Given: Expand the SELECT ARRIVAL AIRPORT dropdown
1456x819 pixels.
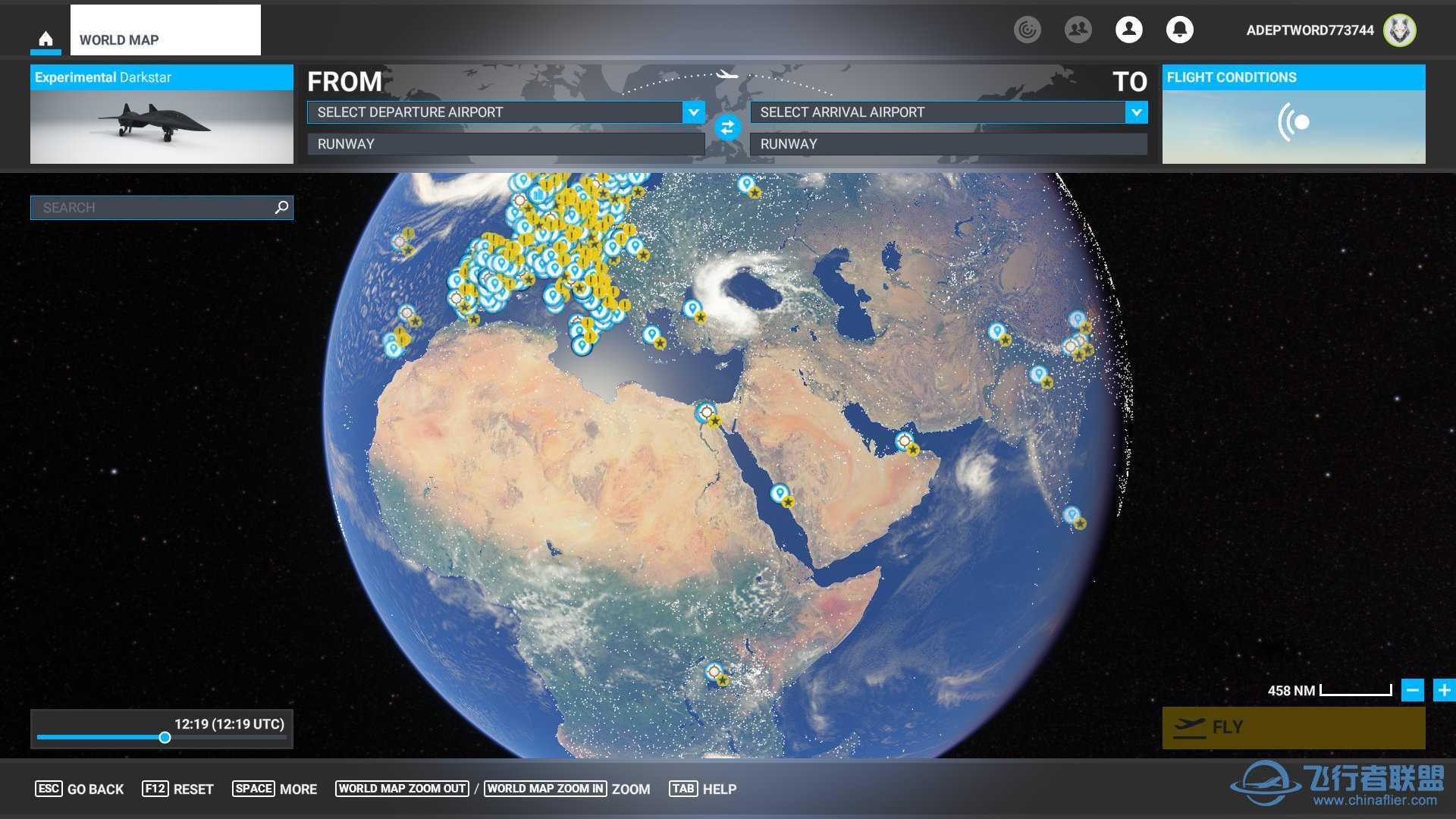Looking at the screenshot, I should click(x=1138, y=112).
